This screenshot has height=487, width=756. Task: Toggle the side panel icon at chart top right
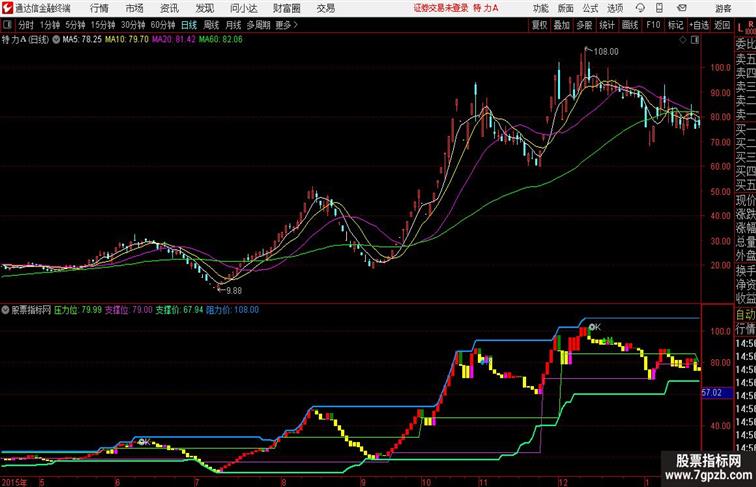click(x=694, y=40)
